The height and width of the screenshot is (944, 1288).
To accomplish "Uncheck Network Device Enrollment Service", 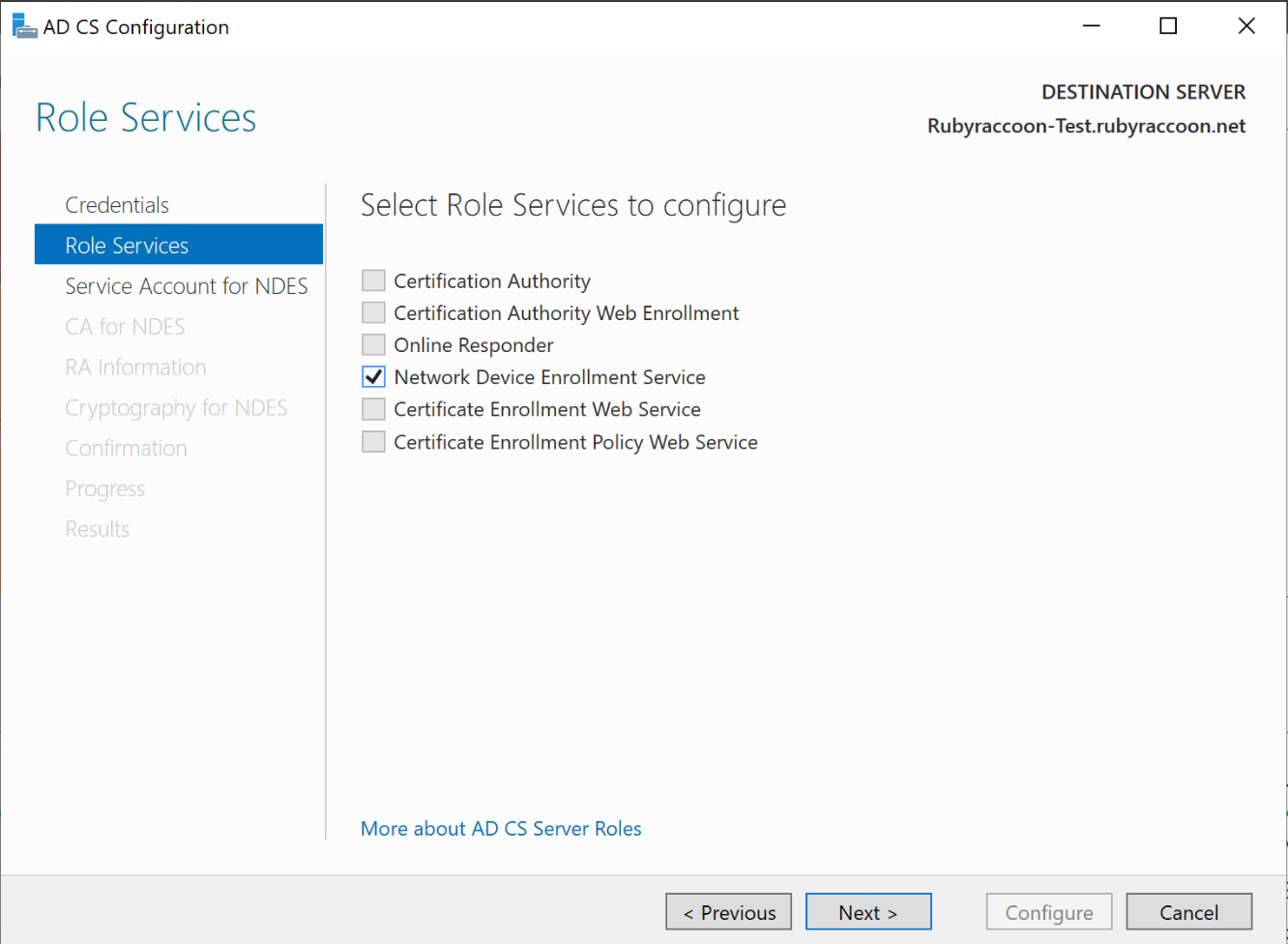I will 373,376.
